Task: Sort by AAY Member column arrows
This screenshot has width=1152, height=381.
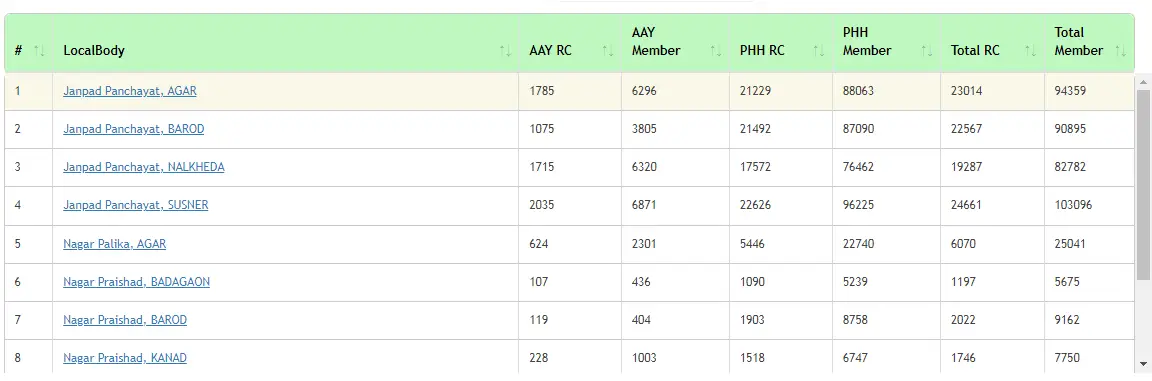Action: (716, 51)
